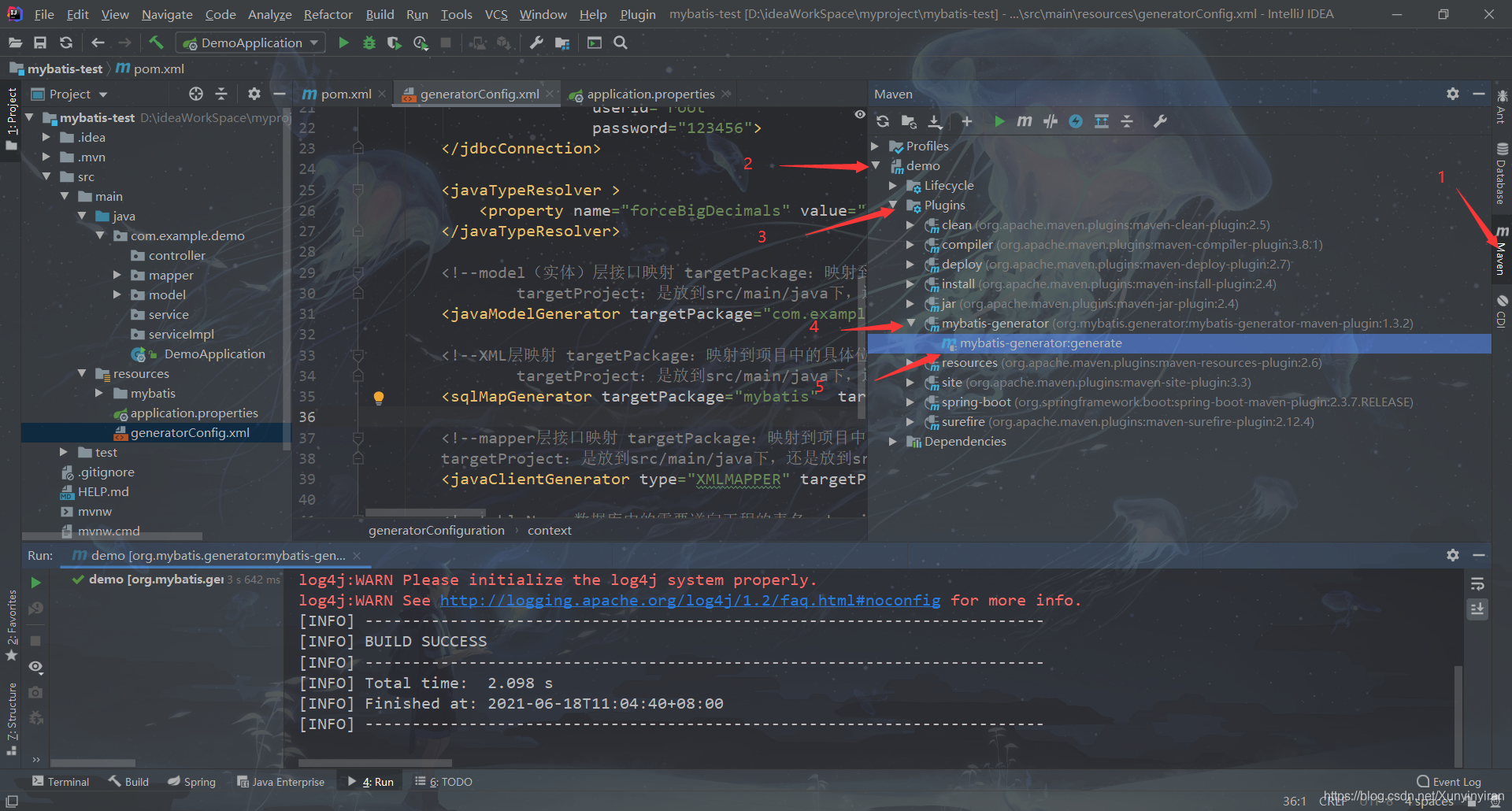
Task: Open DemoApplication run configuration dropdown
Action: (x=250, y=43)
